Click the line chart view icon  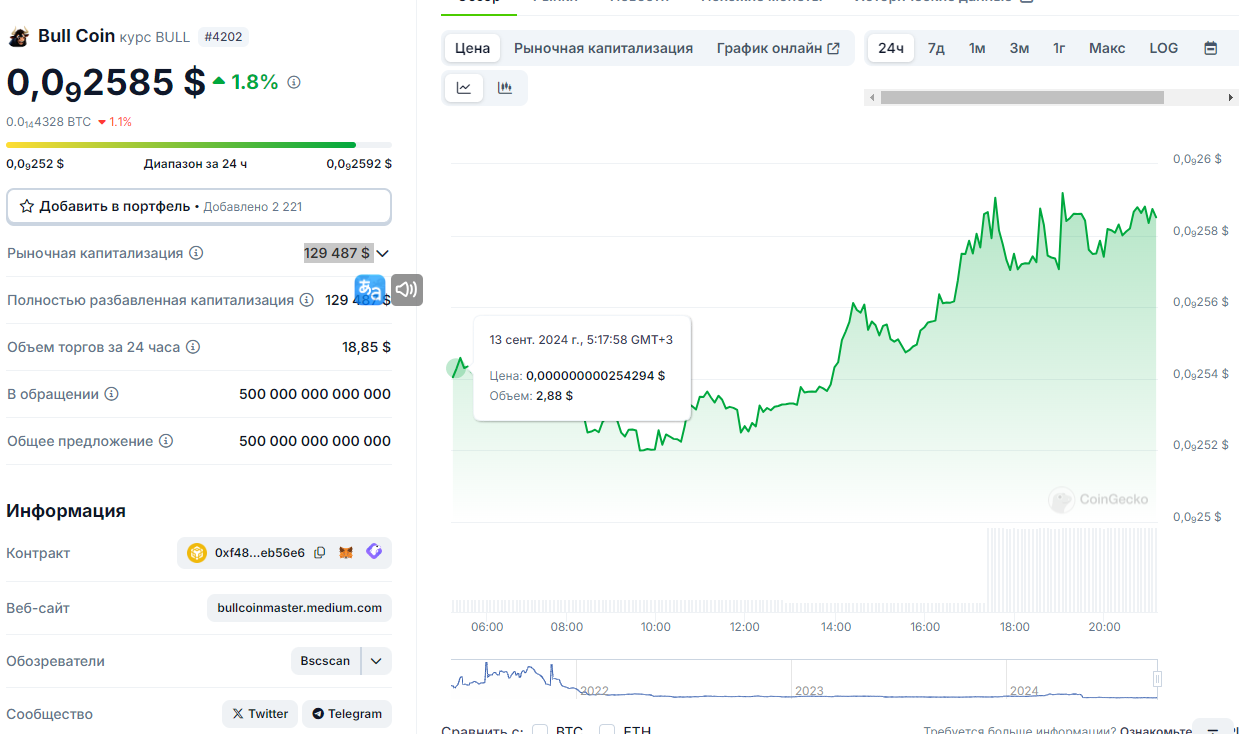tap(464, 88)
